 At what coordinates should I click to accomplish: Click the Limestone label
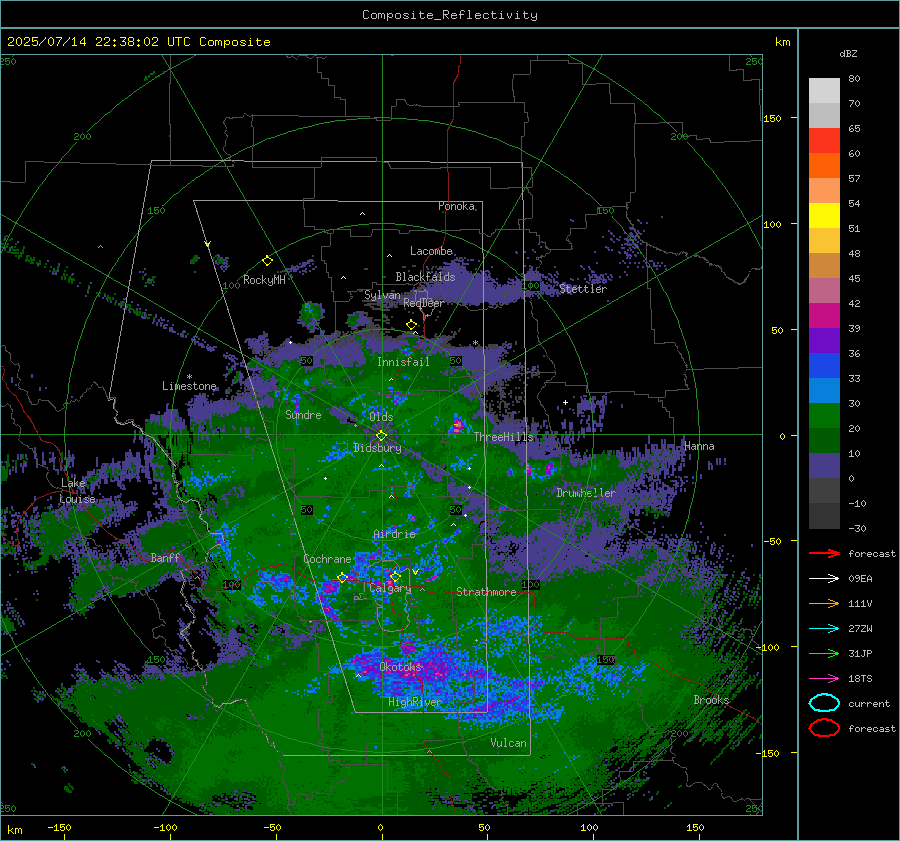pos(189,386)
